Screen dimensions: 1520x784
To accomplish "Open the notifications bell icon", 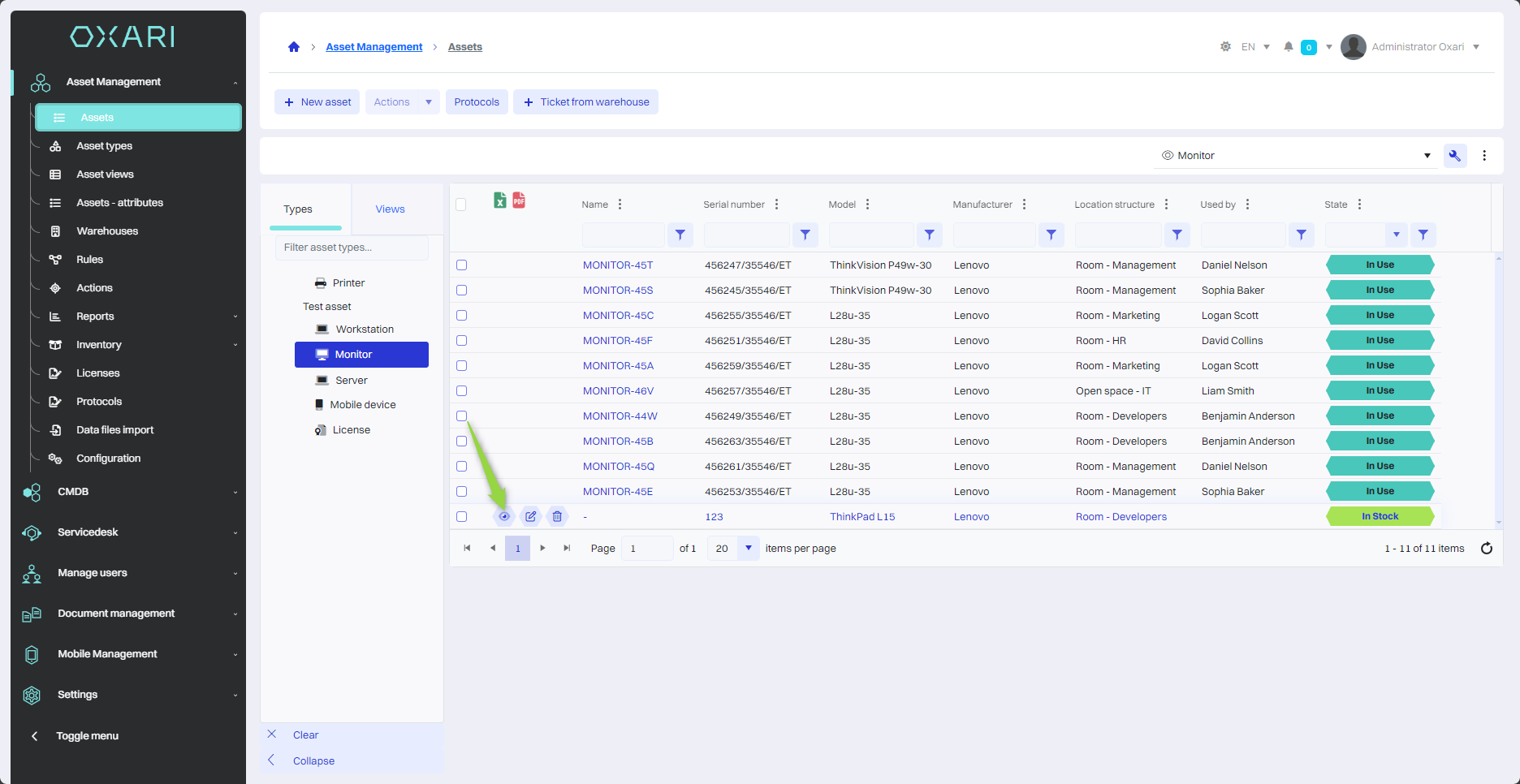I will click(1288, 47).
